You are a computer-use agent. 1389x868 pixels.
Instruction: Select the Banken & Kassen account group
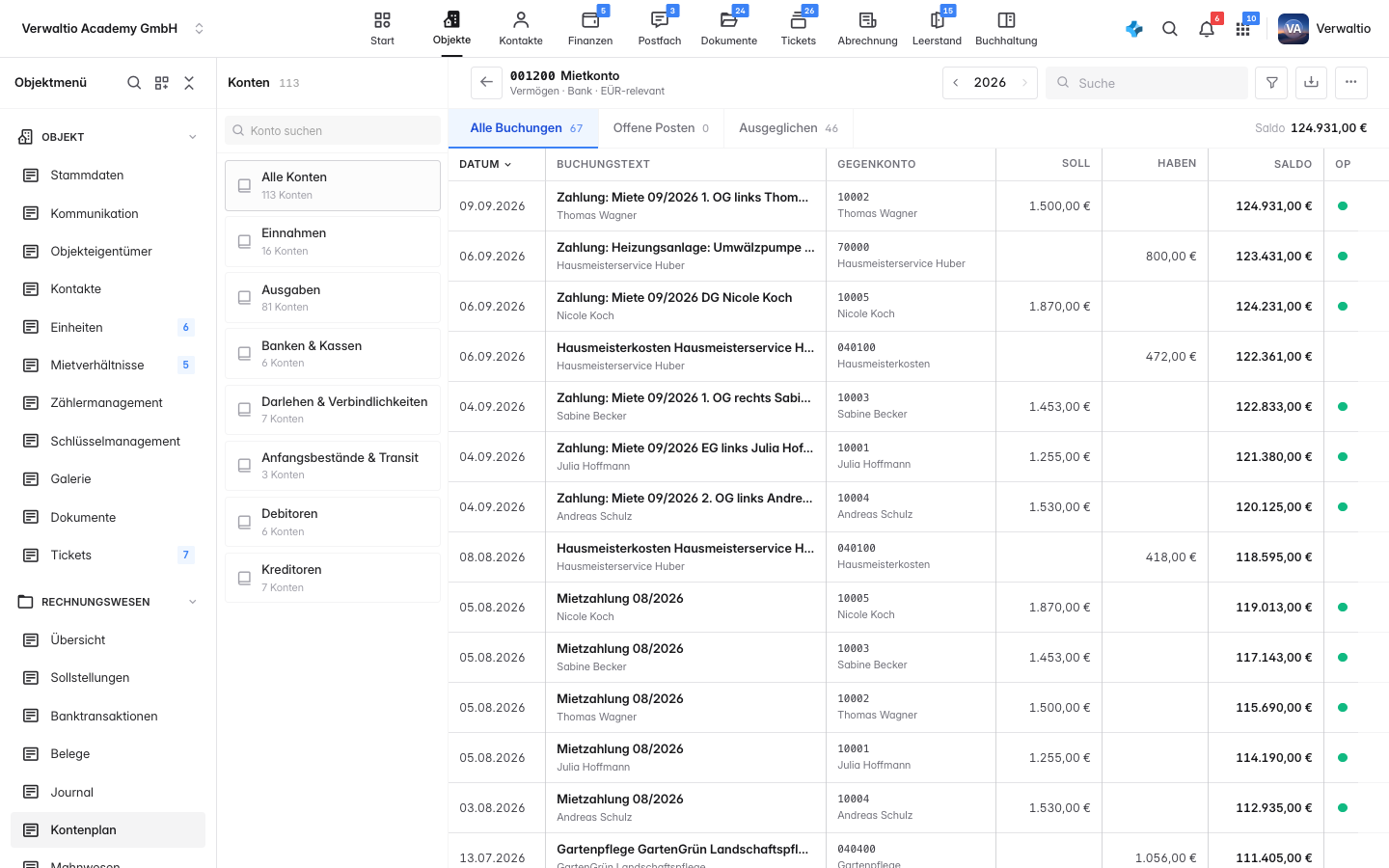coord(333,354)
